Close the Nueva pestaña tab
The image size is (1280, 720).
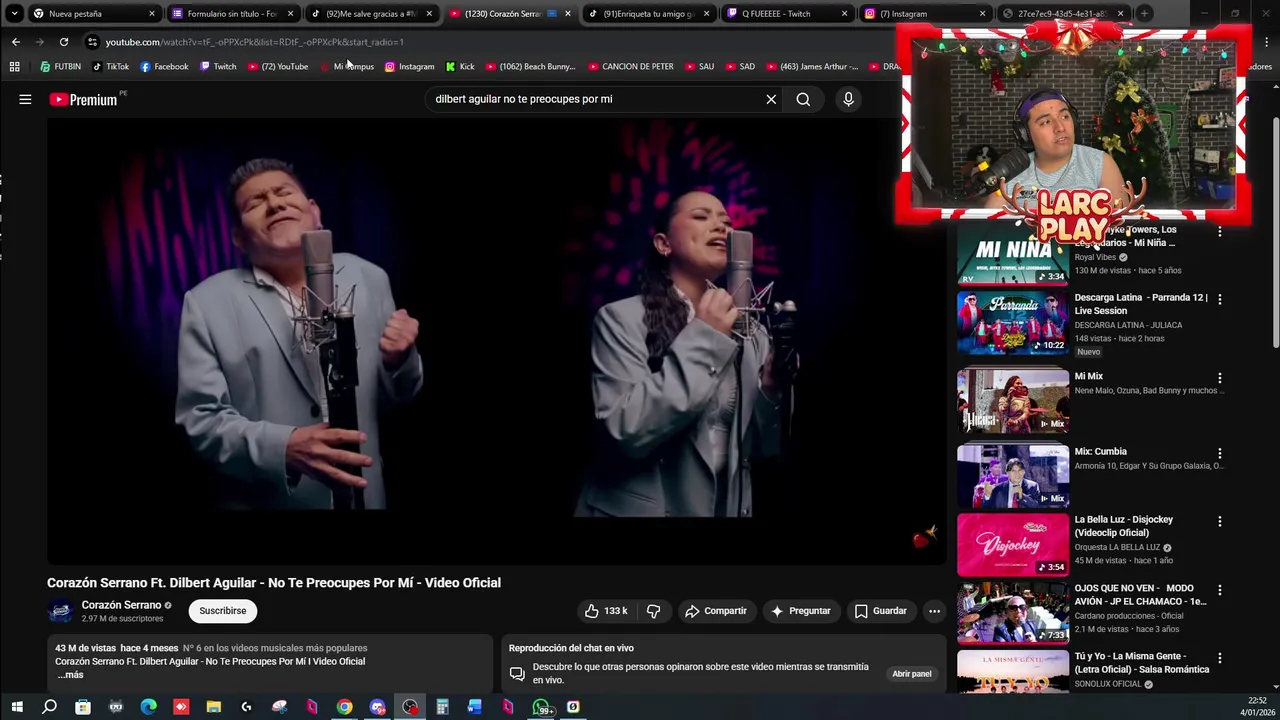point(152,14)
